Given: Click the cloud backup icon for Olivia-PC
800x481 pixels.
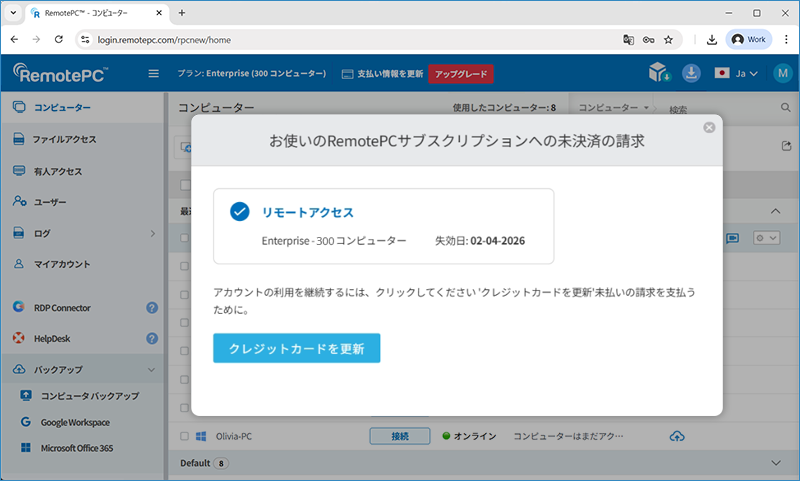Looking at the screenshot, I should point(677,436).
